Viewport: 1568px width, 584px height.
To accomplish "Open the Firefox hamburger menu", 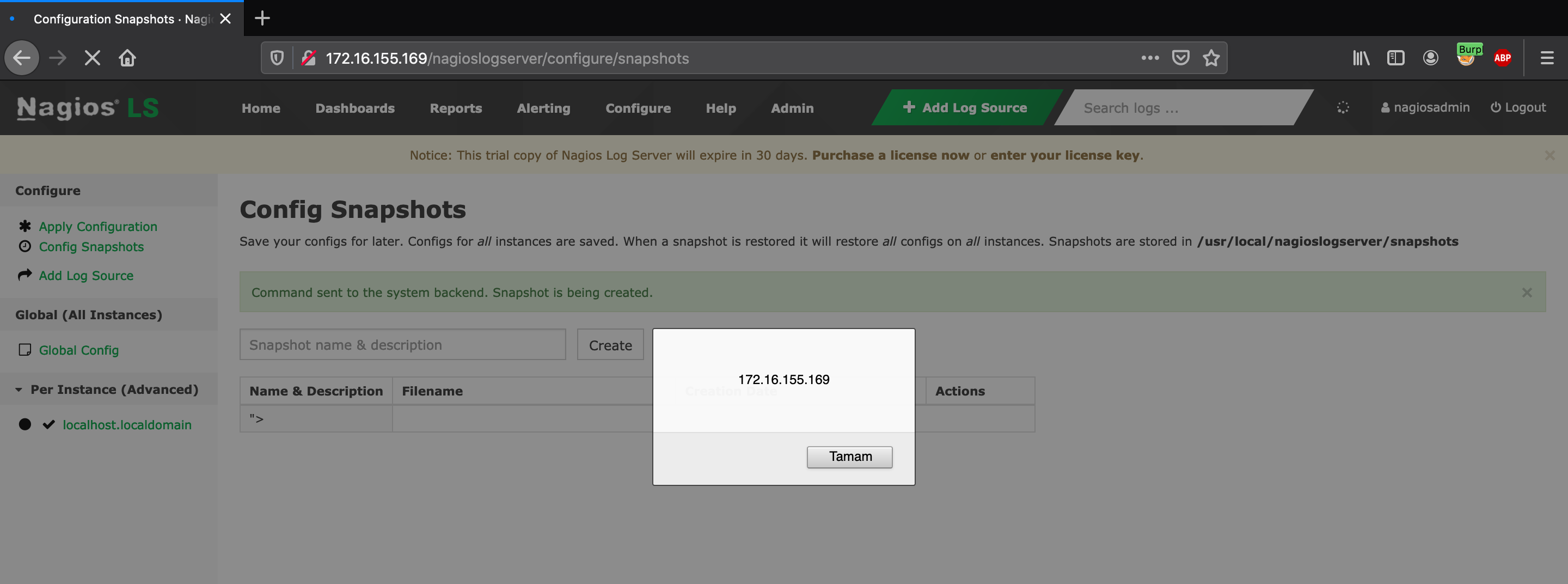I will tap(1547, 58).
